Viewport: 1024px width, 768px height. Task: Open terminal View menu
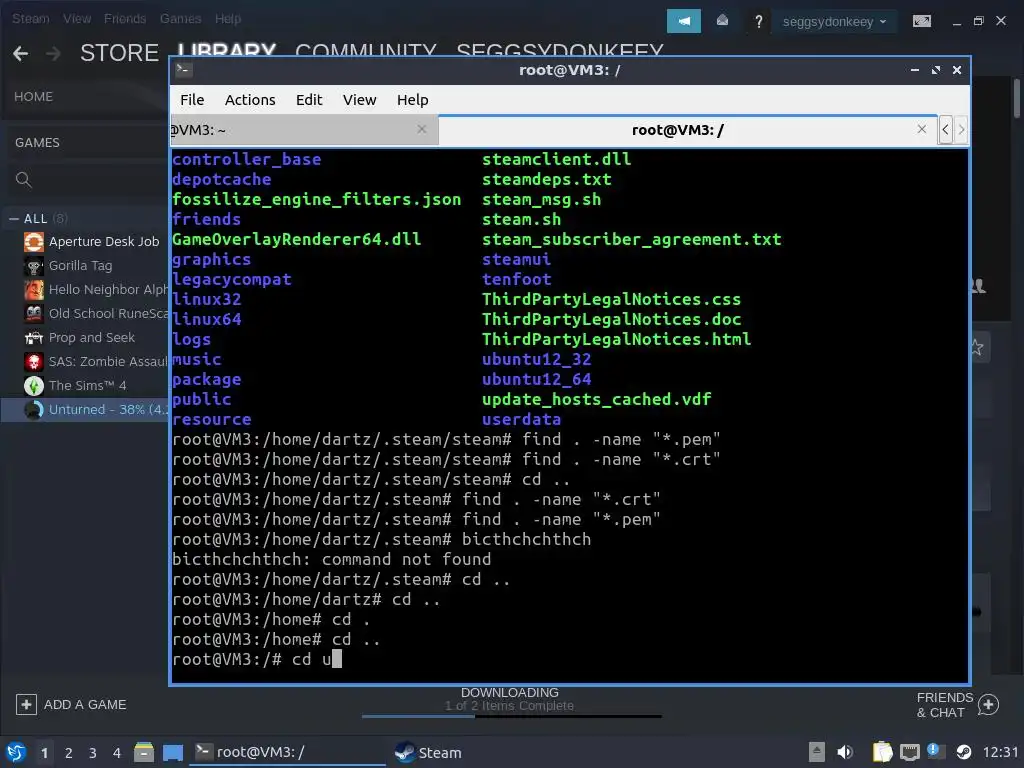click(359, 100)
